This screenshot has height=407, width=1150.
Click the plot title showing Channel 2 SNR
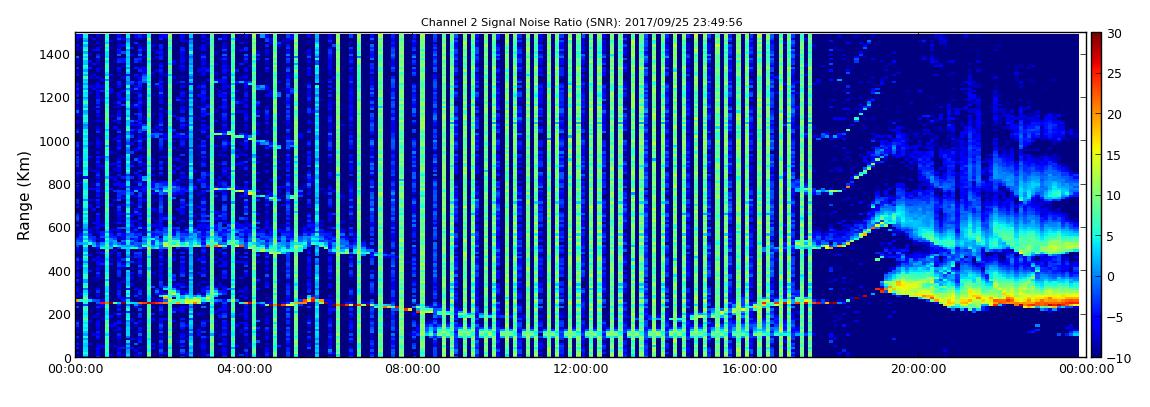[x=581, y=23]
